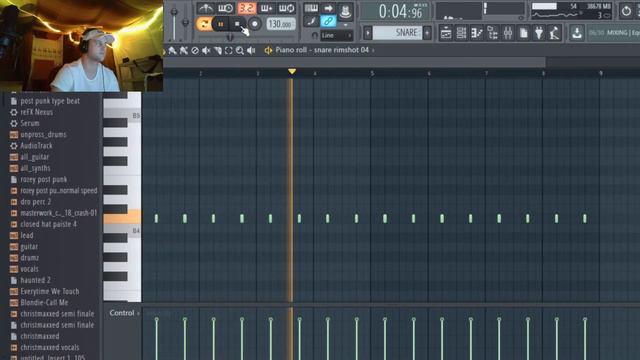Click the swing slider below transport

click(x=230, y=38)
